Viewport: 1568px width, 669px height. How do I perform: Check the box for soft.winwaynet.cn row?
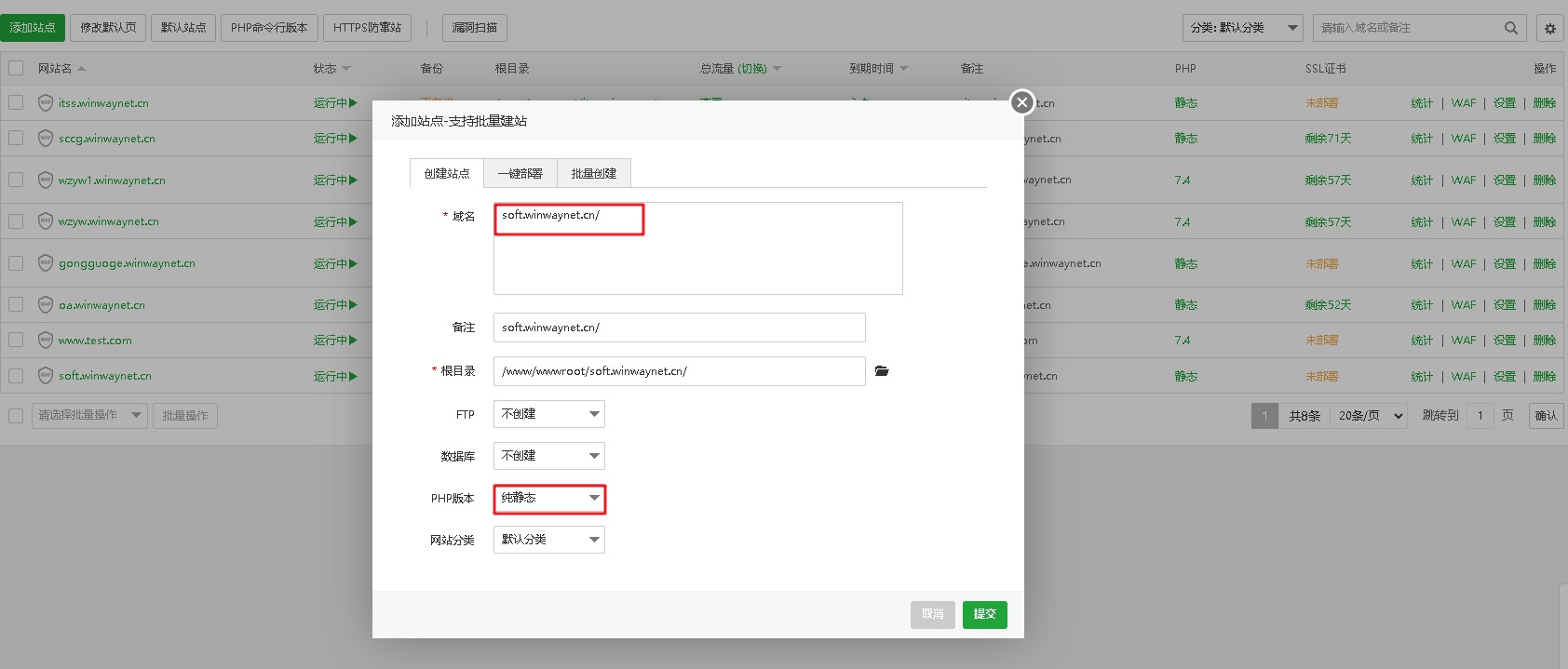[x=16, y=375]
